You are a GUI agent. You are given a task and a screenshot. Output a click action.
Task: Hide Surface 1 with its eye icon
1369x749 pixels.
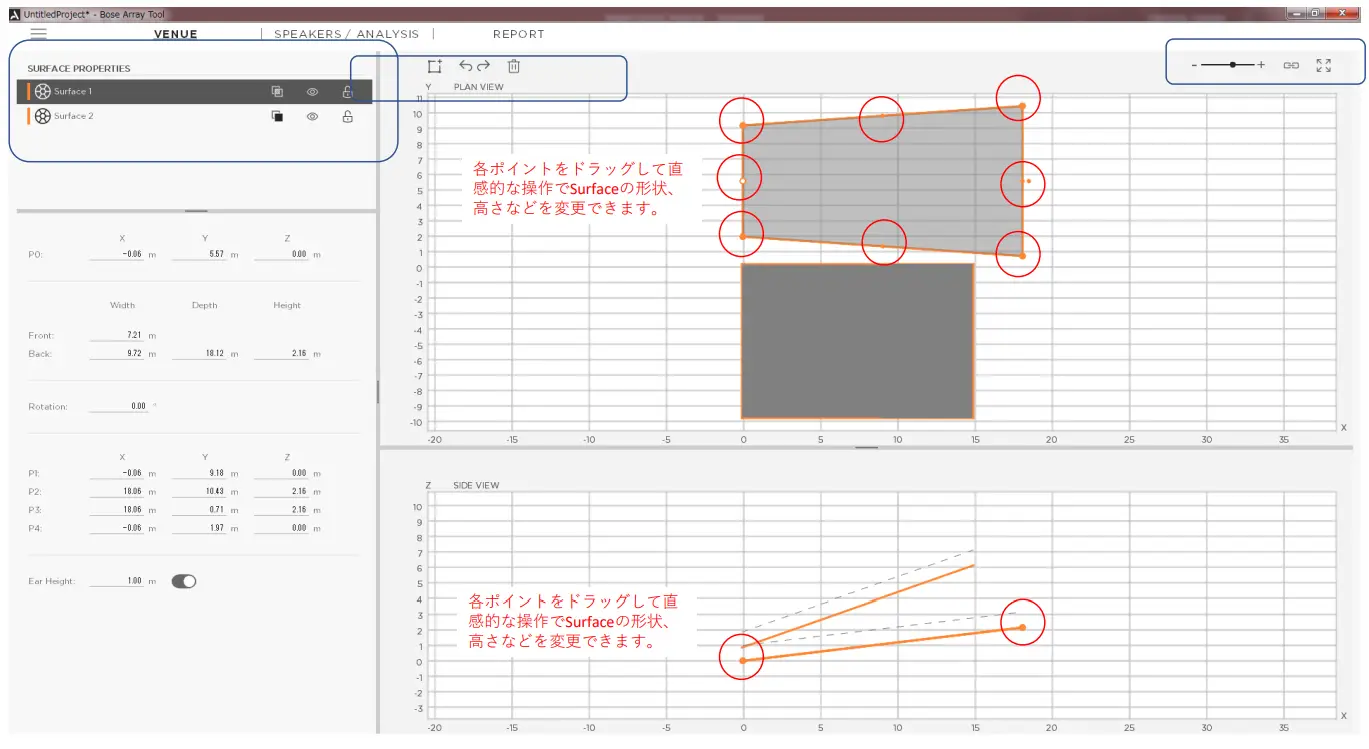(312, 91)
